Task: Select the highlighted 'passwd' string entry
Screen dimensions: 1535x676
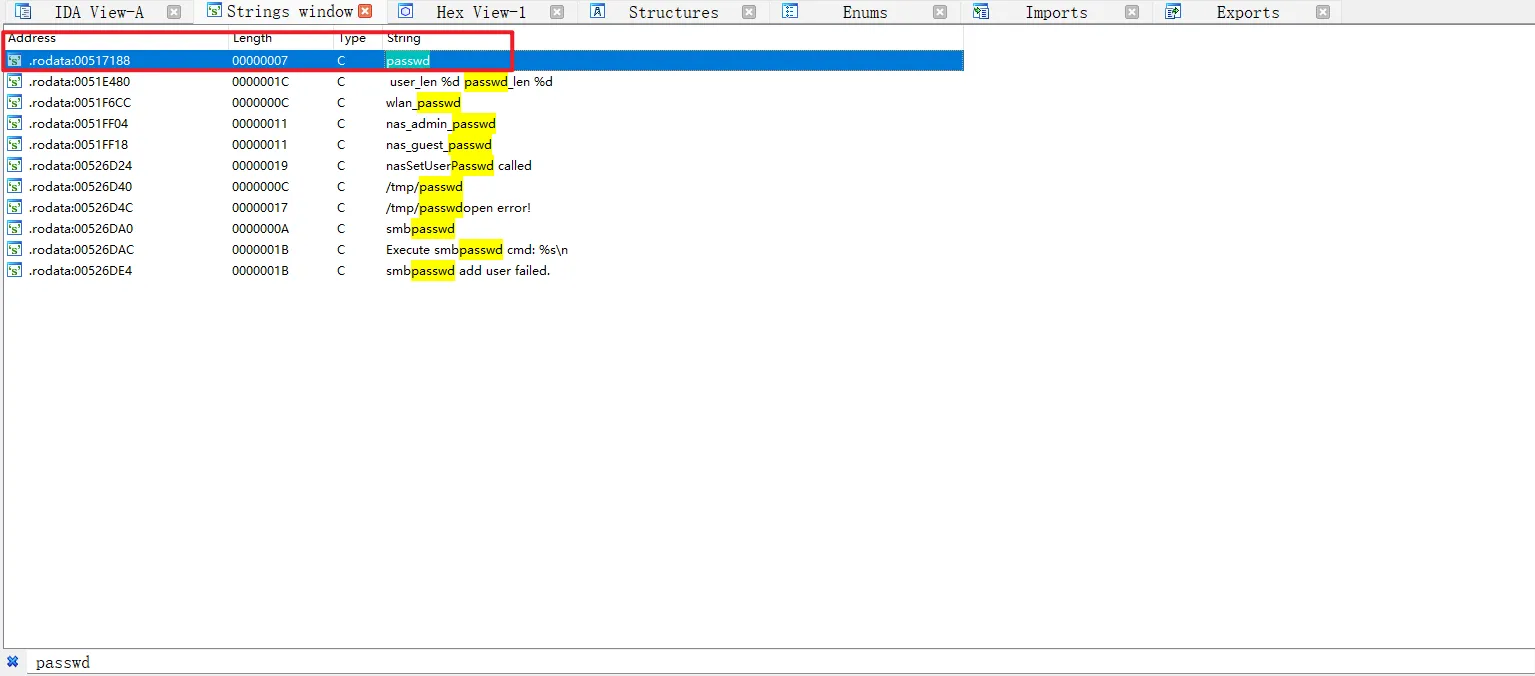Action: (408, 61)
